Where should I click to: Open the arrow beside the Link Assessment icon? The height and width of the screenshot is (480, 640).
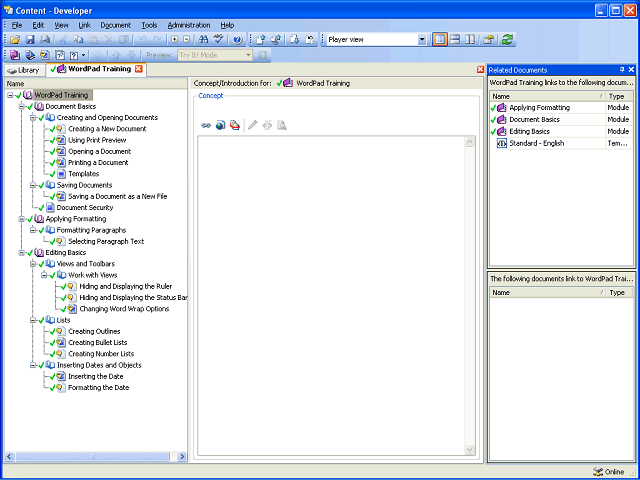pos(83,55)
